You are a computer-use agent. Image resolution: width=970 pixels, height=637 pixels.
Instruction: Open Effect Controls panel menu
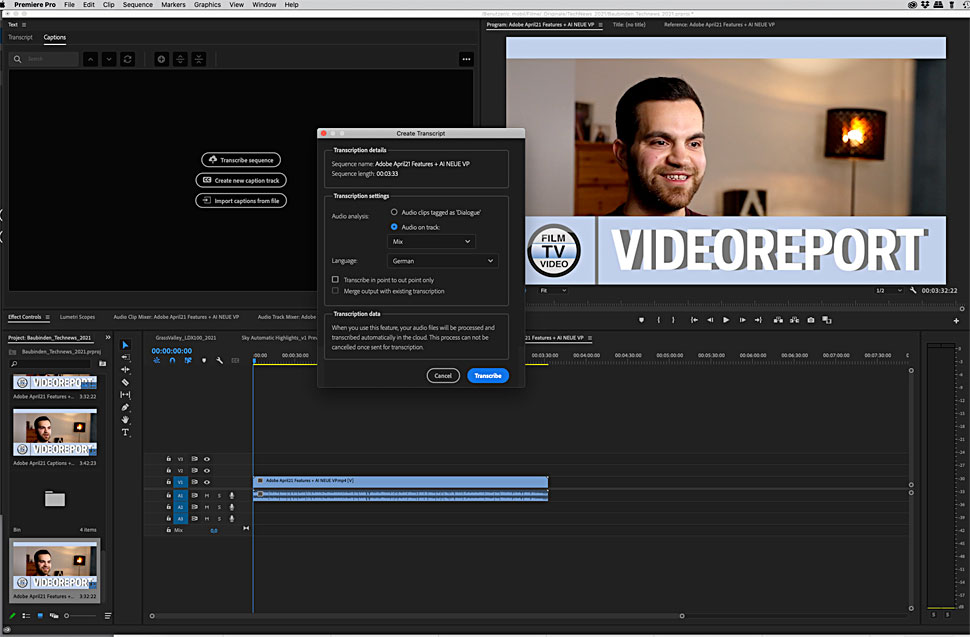pos(47,317)
